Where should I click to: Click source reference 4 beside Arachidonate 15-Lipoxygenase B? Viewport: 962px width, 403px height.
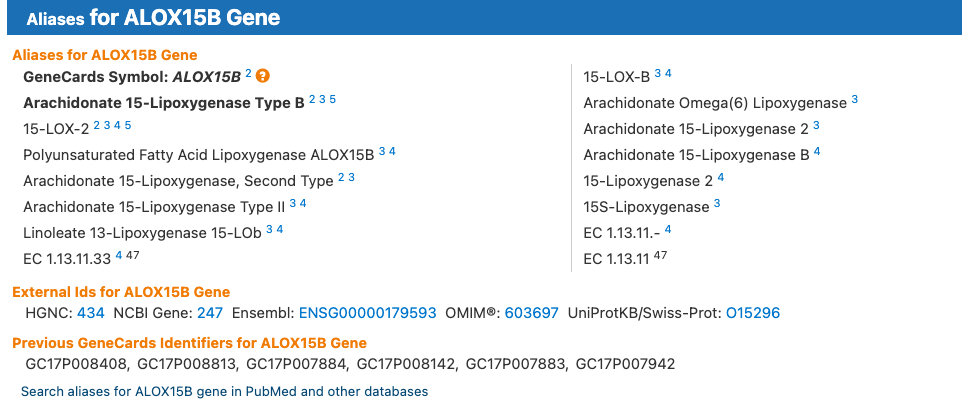pos(817,151)
